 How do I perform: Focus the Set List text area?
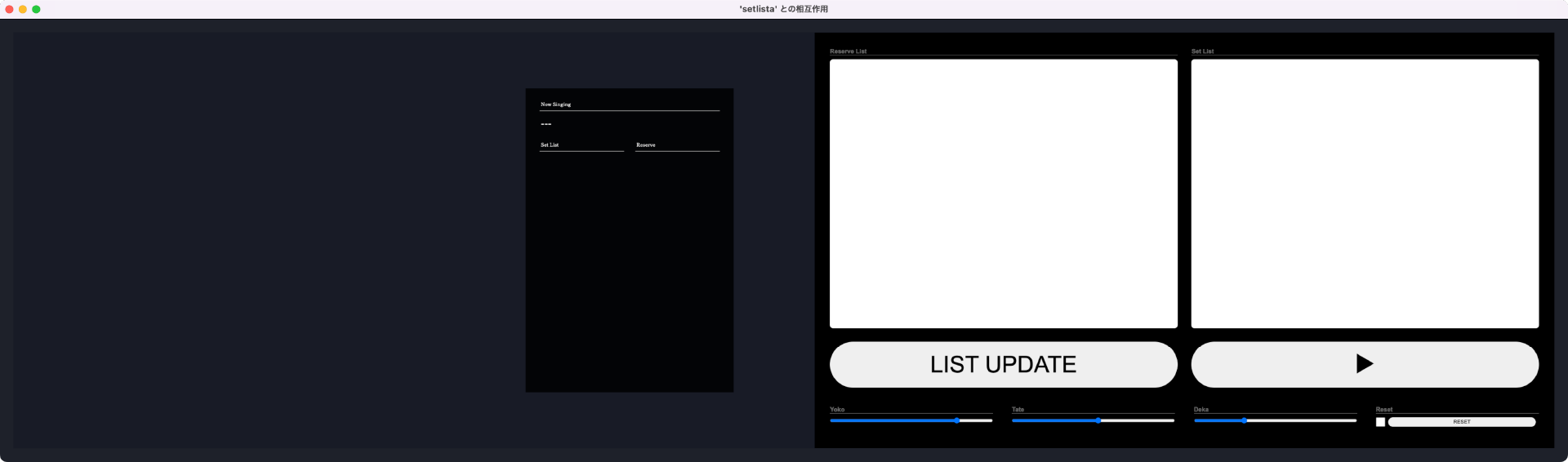1364,193
